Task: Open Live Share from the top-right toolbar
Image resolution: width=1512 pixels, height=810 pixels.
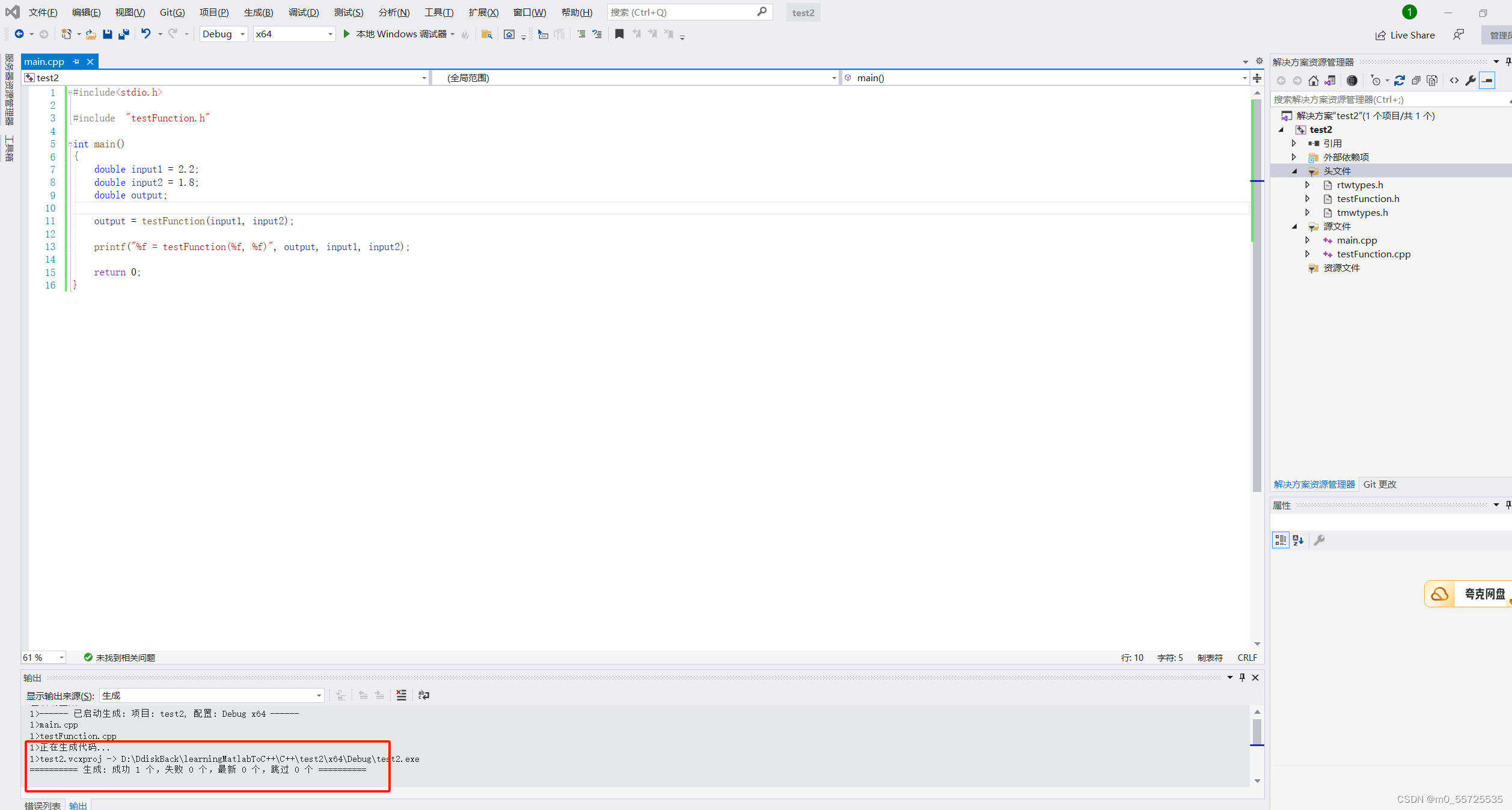Action: 1404,34
